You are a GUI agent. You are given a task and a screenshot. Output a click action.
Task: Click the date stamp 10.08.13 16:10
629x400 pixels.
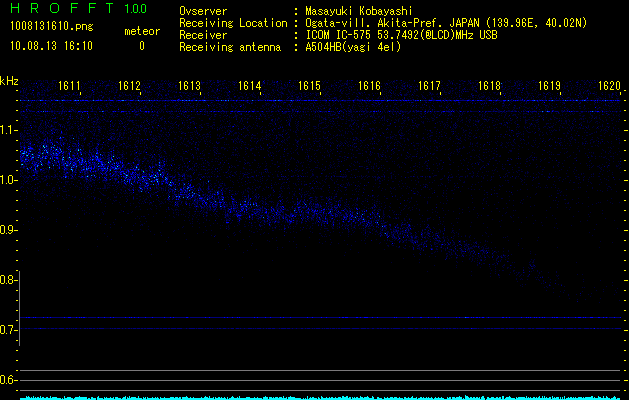point(51,46)
